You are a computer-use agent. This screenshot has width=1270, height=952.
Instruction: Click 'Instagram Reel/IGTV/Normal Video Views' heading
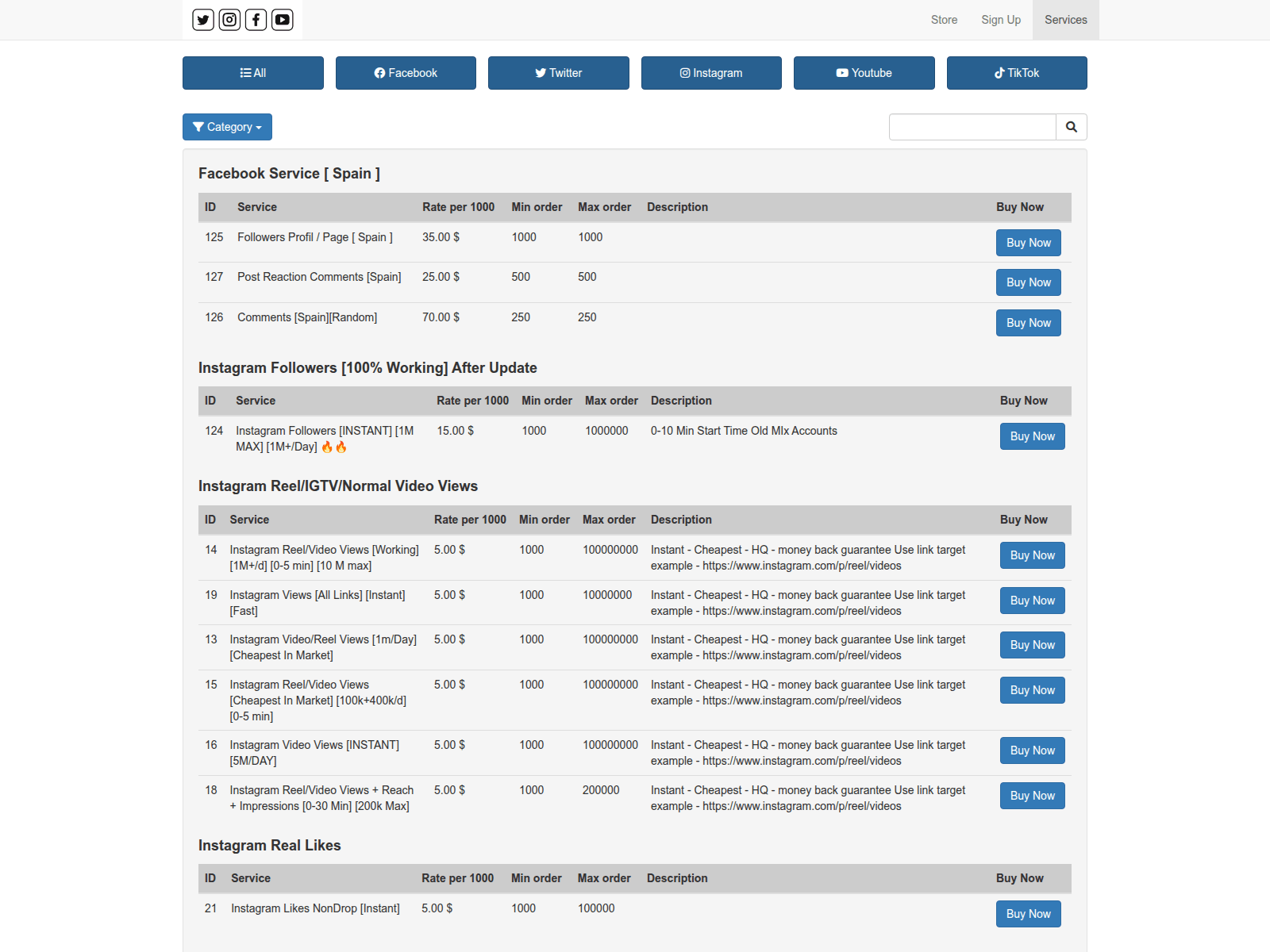click(338, 486)
